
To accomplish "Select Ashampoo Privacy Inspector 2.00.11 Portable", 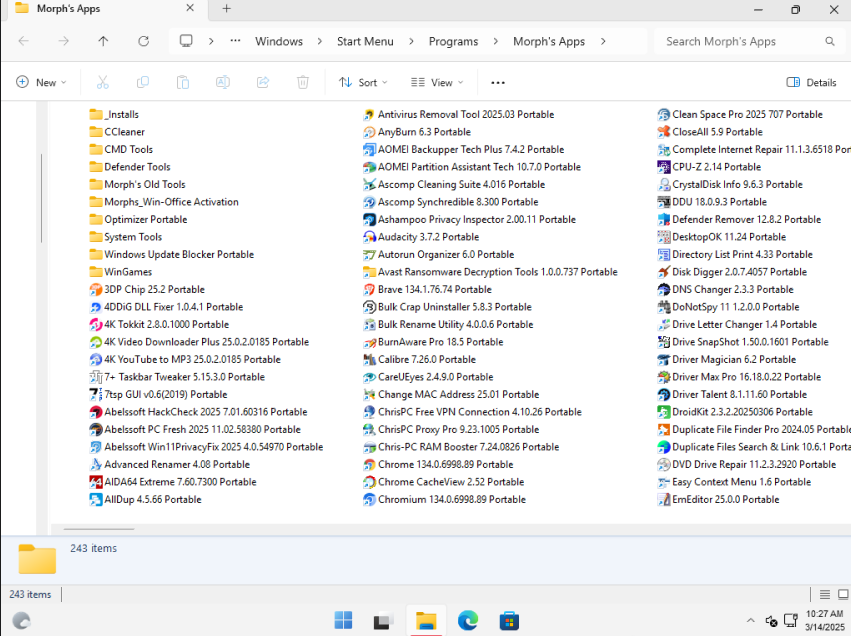I will pyautogui.click(x=470, y=220).
